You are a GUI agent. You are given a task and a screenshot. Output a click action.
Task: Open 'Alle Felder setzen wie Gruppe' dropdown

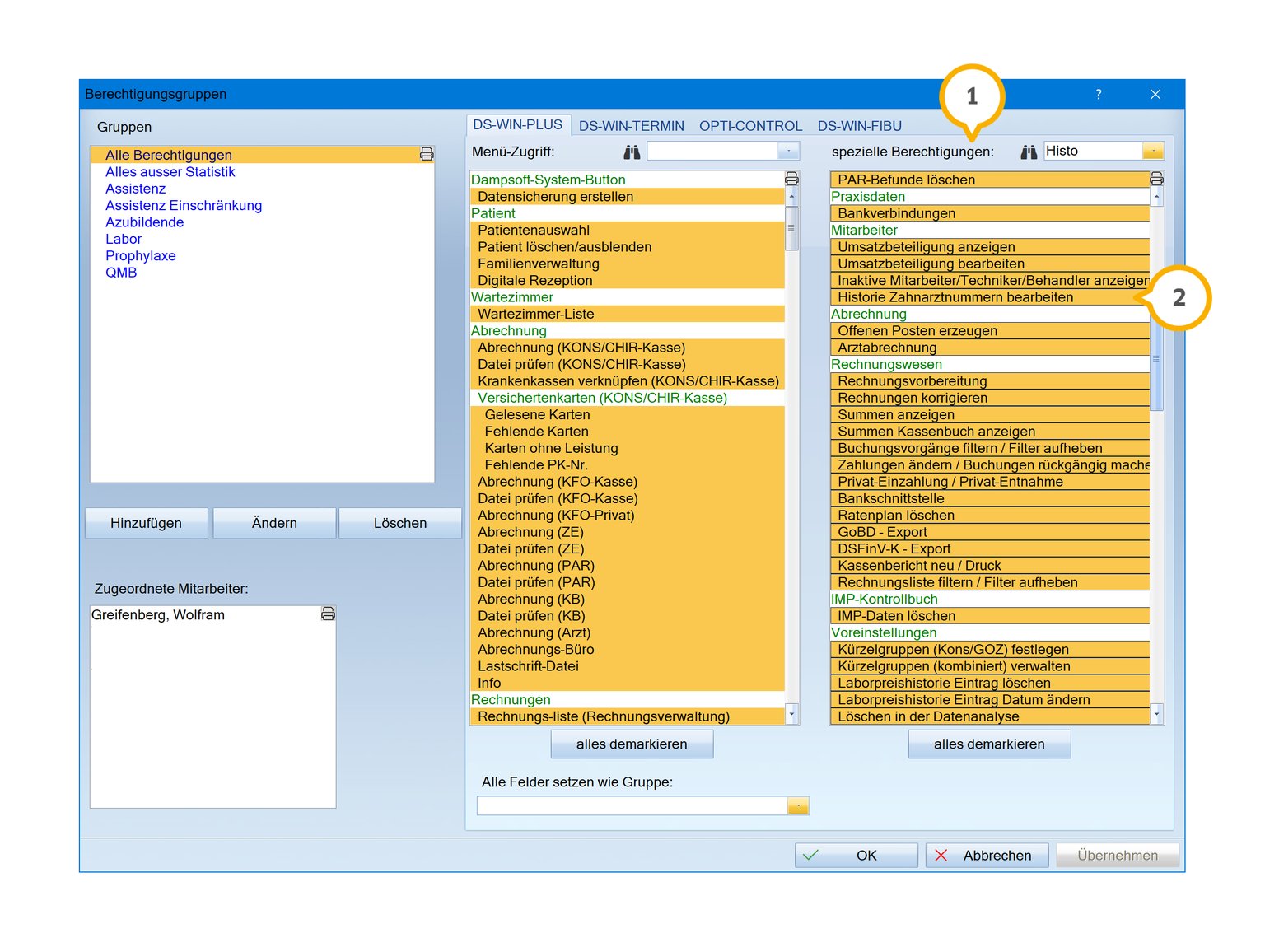pos(798,805)
